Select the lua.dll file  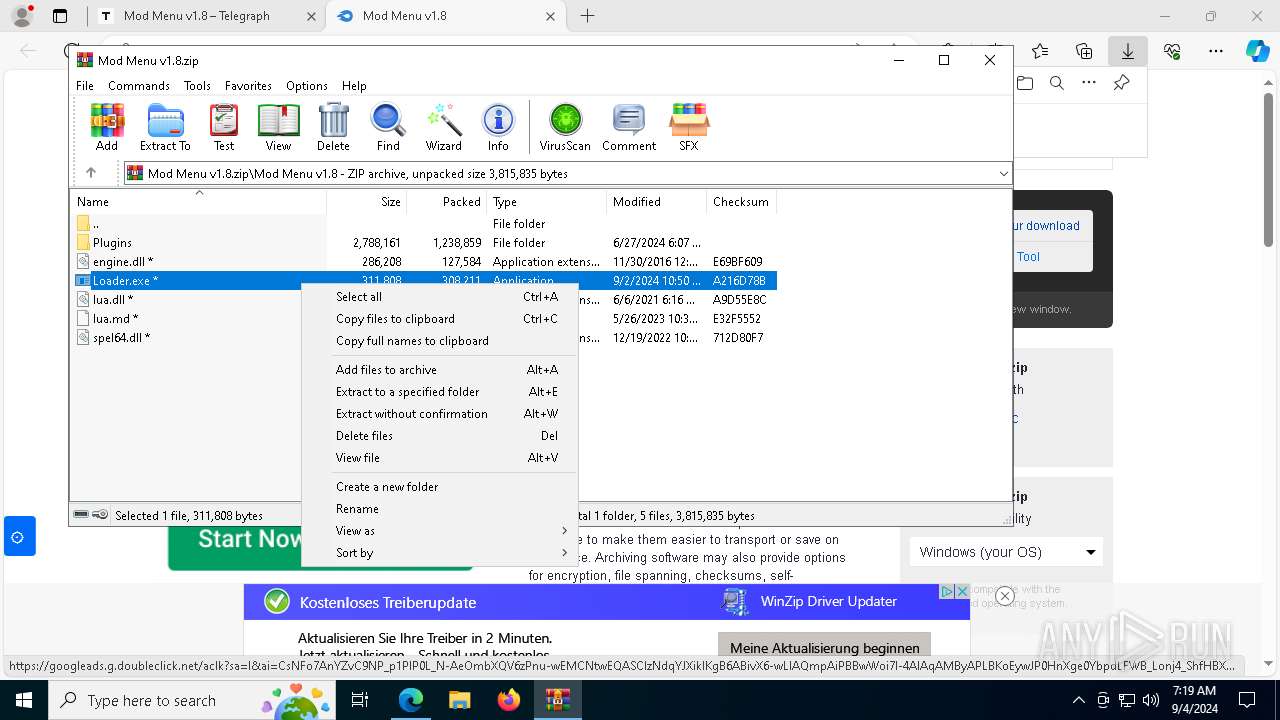(x=113, y=300)
